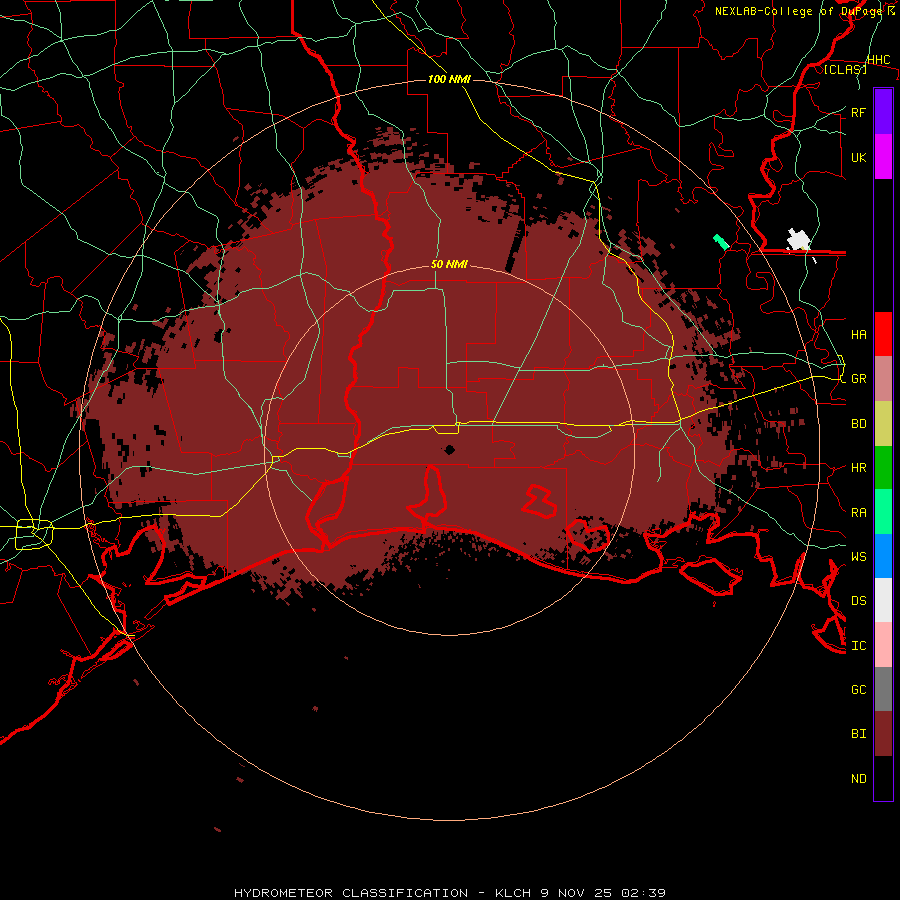900x900 pixels.
Task: Click the white dry snow echo northeast
Action: pyautogui.click(x=799, y=239)
